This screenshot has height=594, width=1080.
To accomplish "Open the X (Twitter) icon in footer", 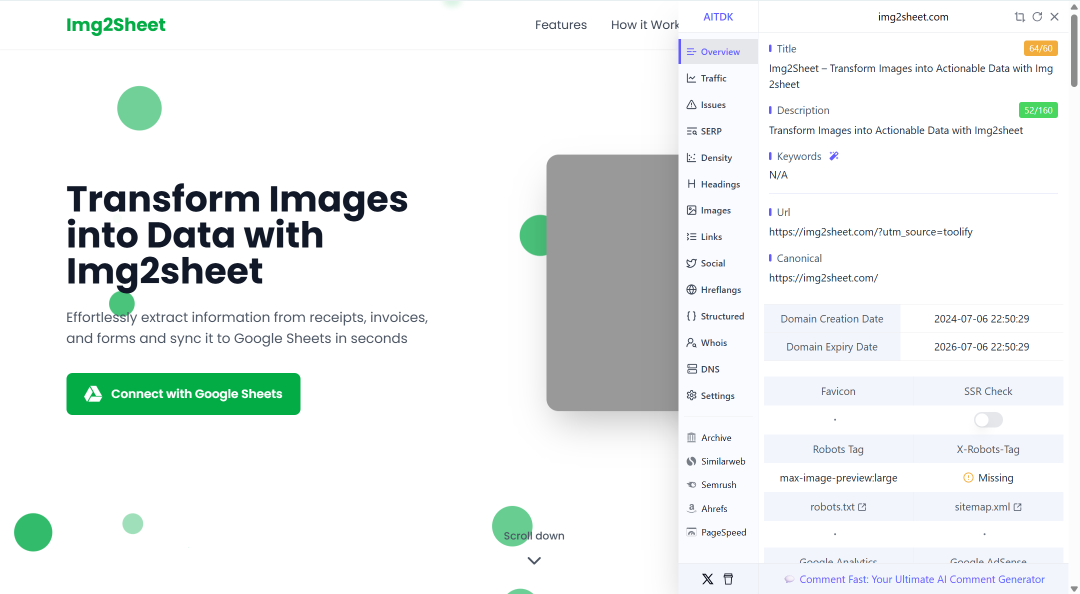I will [x=707, y=579].
